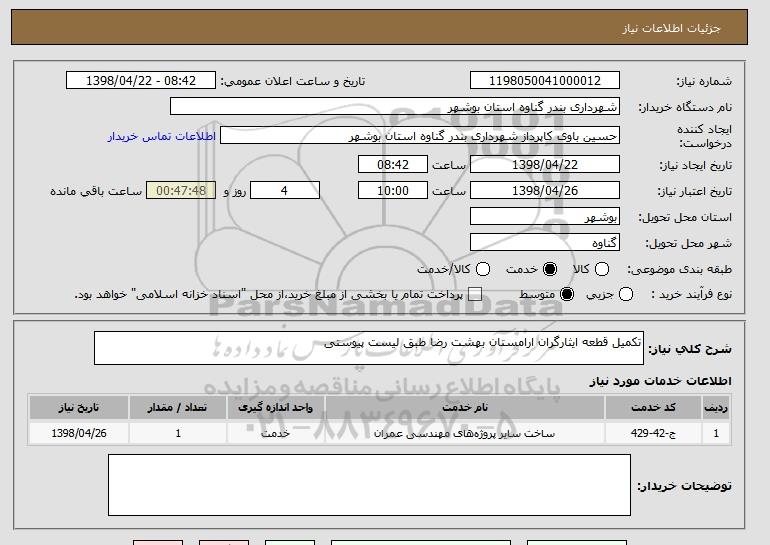The height and width of the screenshot is (545, 770).
Task: Click remaining days field showing 4
Action: point(285,191)
